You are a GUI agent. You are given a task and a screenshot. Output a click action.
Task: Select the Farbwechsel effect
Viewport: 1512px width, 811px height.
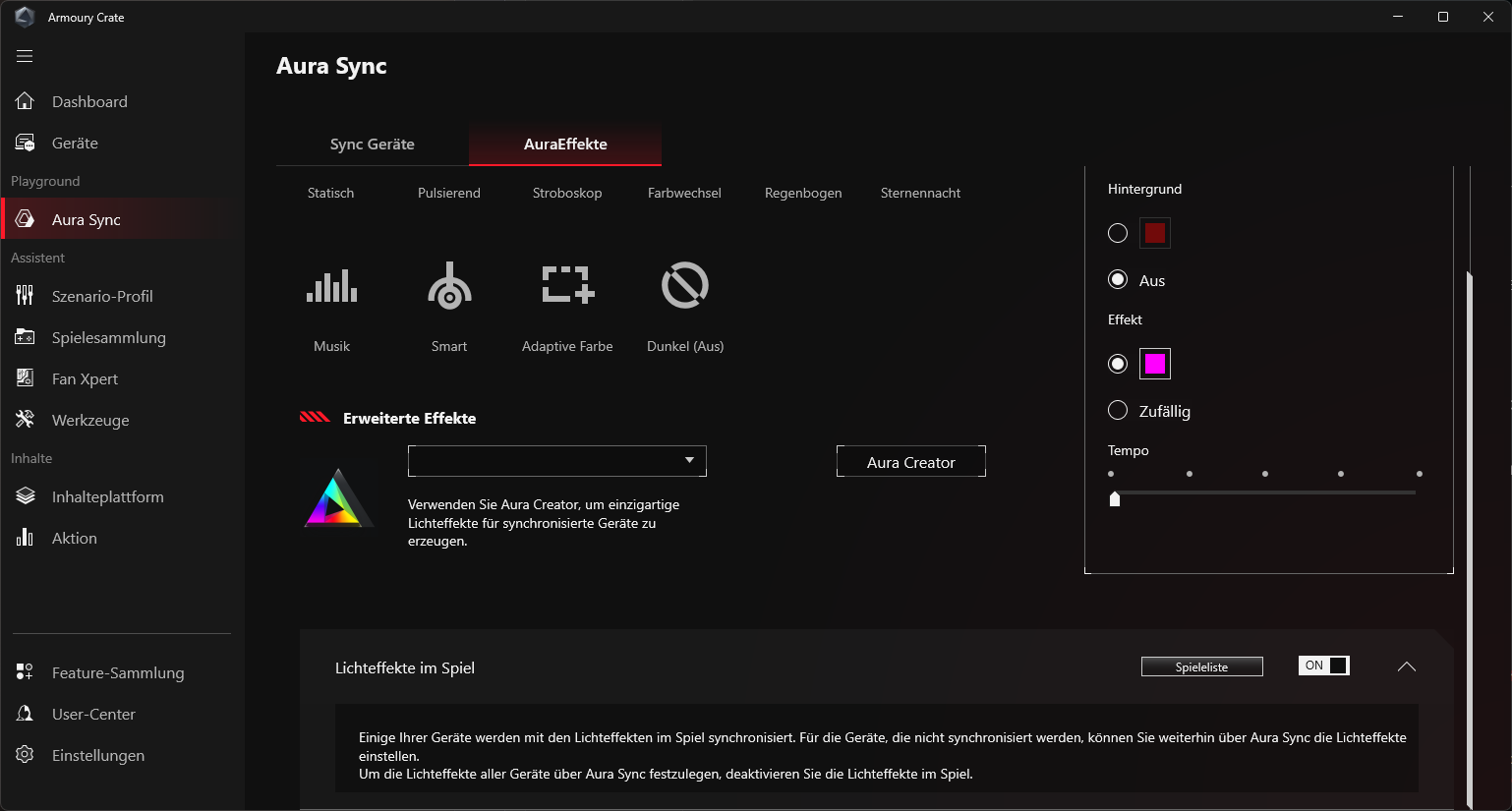click(684, 193)
